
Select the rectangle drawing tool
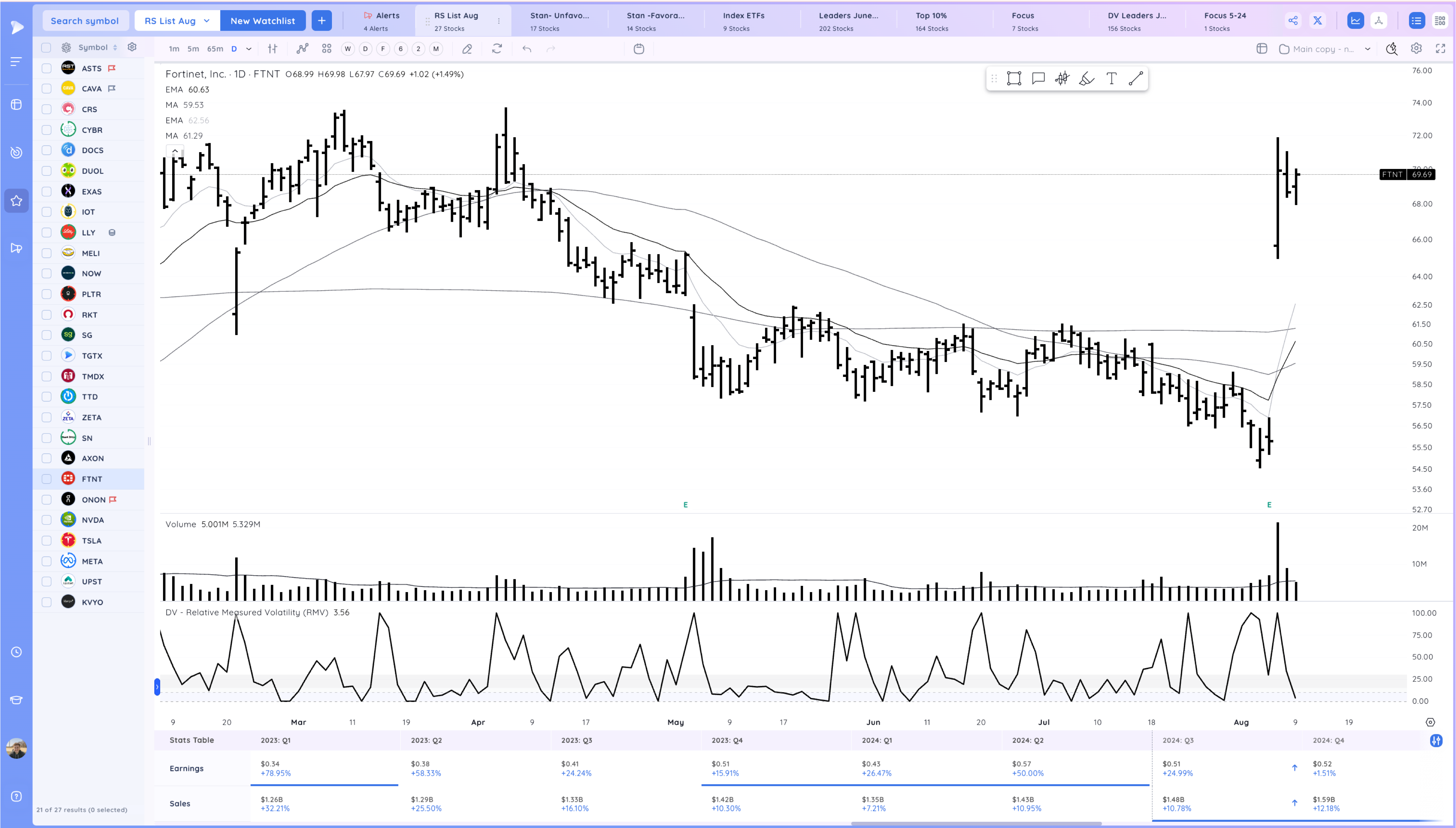pos(1014,79)
